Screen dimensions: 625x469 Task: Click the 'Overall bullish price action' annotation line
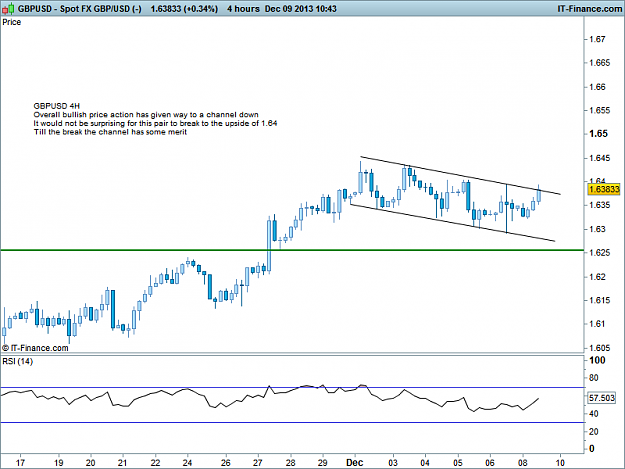(x=146, y=115)
